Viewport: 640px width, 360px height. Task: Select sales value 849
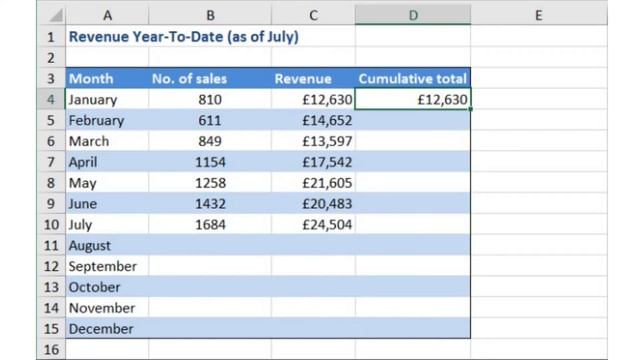[210, 141]
